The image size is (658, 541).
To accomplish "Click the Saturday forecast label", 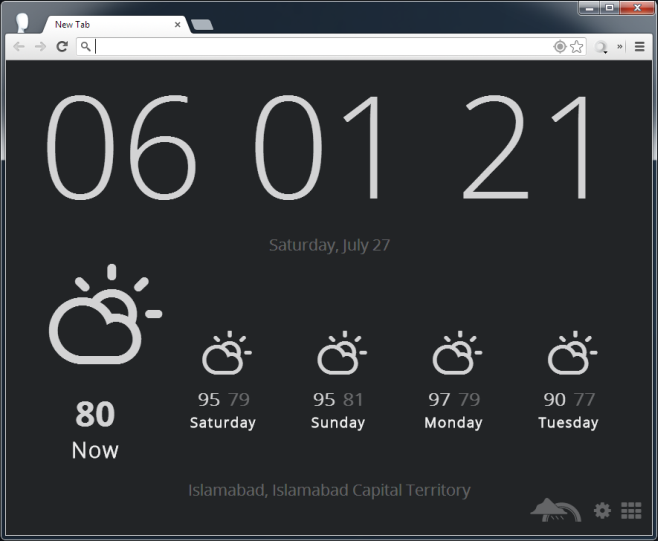I will (x=223, y=423).
